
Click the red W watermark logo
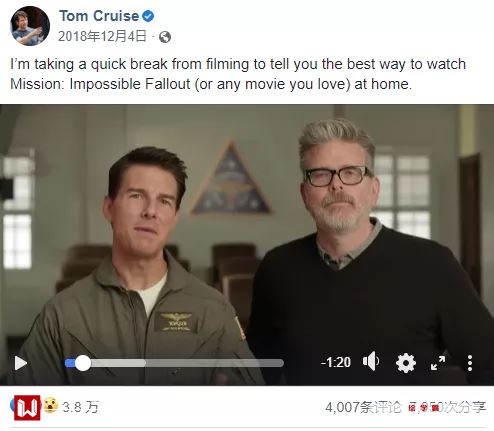coord(27,408)
